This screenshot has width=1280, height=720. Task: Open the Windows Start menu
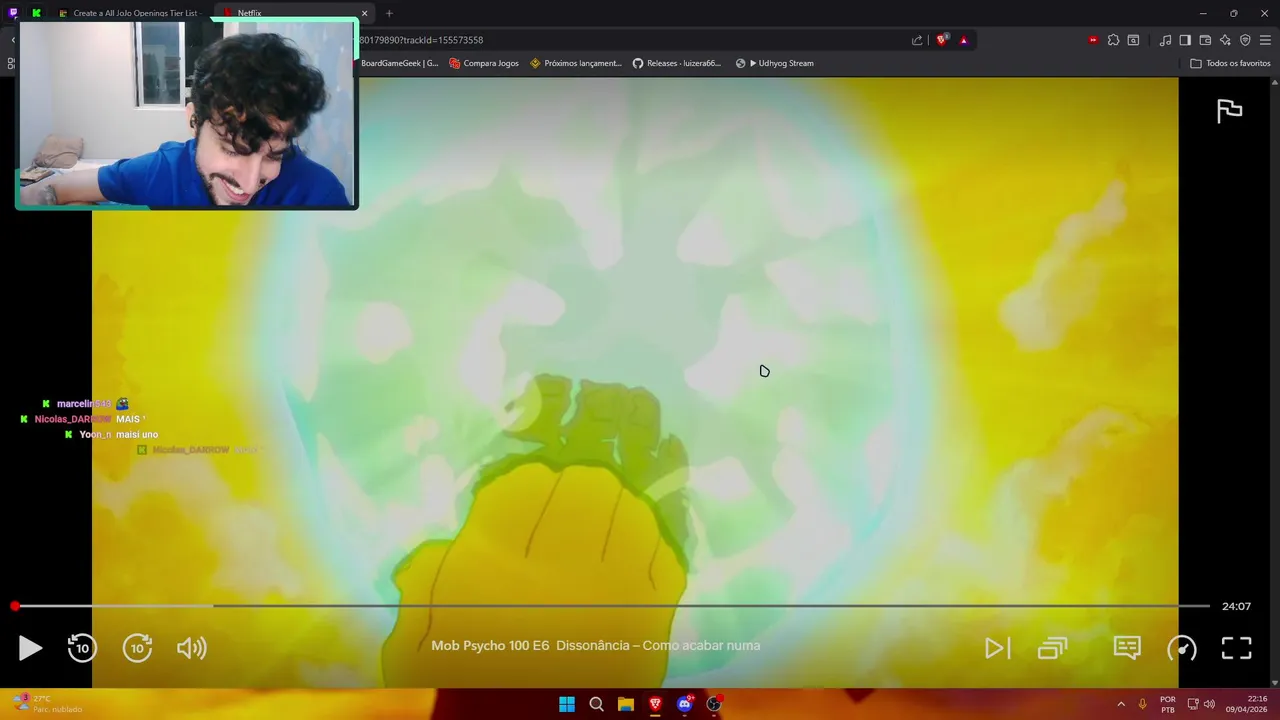tap(567, 704)
